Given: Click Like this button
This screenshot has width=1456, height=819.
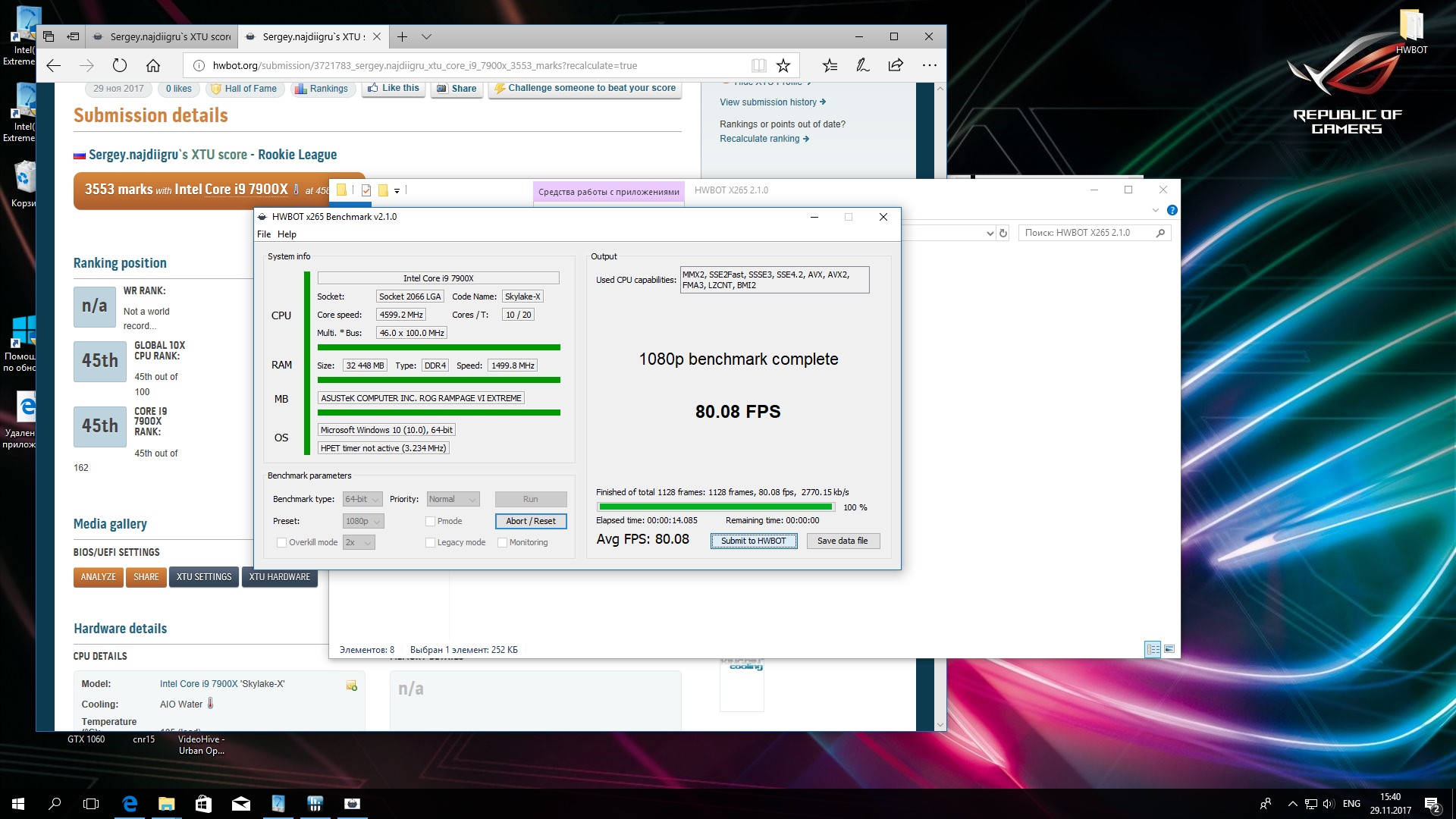Looking at the screenshot, I should coord(394,89).
